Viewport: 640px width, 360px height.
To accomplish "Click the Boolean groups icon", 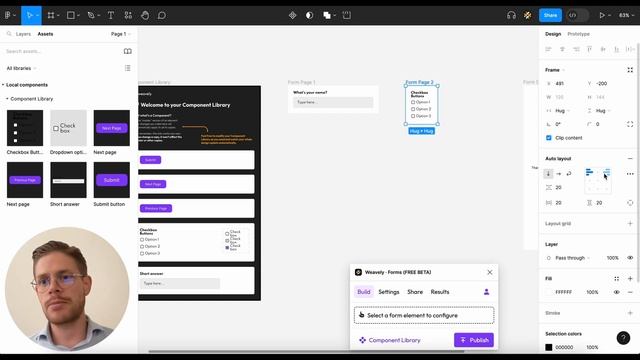I will coord(327,15).
